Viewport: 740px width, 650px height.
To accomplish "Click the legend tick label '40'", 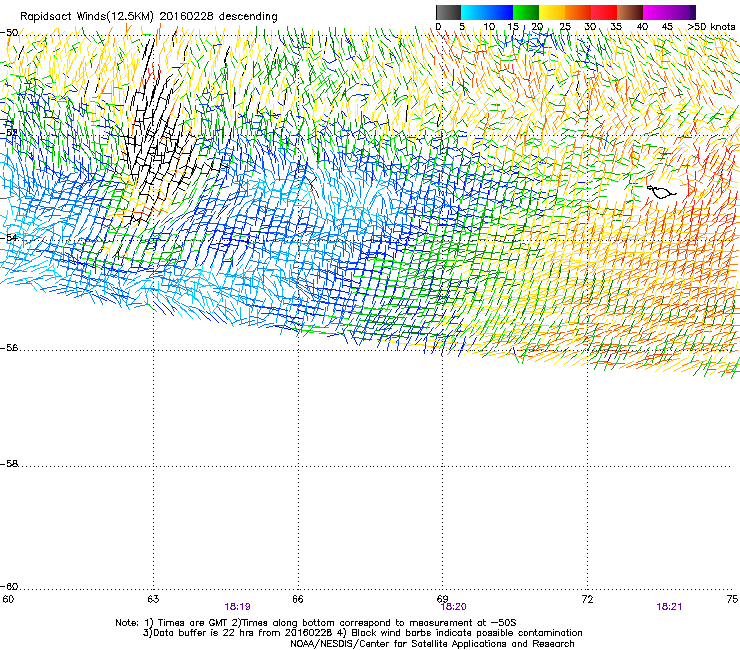I will tap(642, 27).
